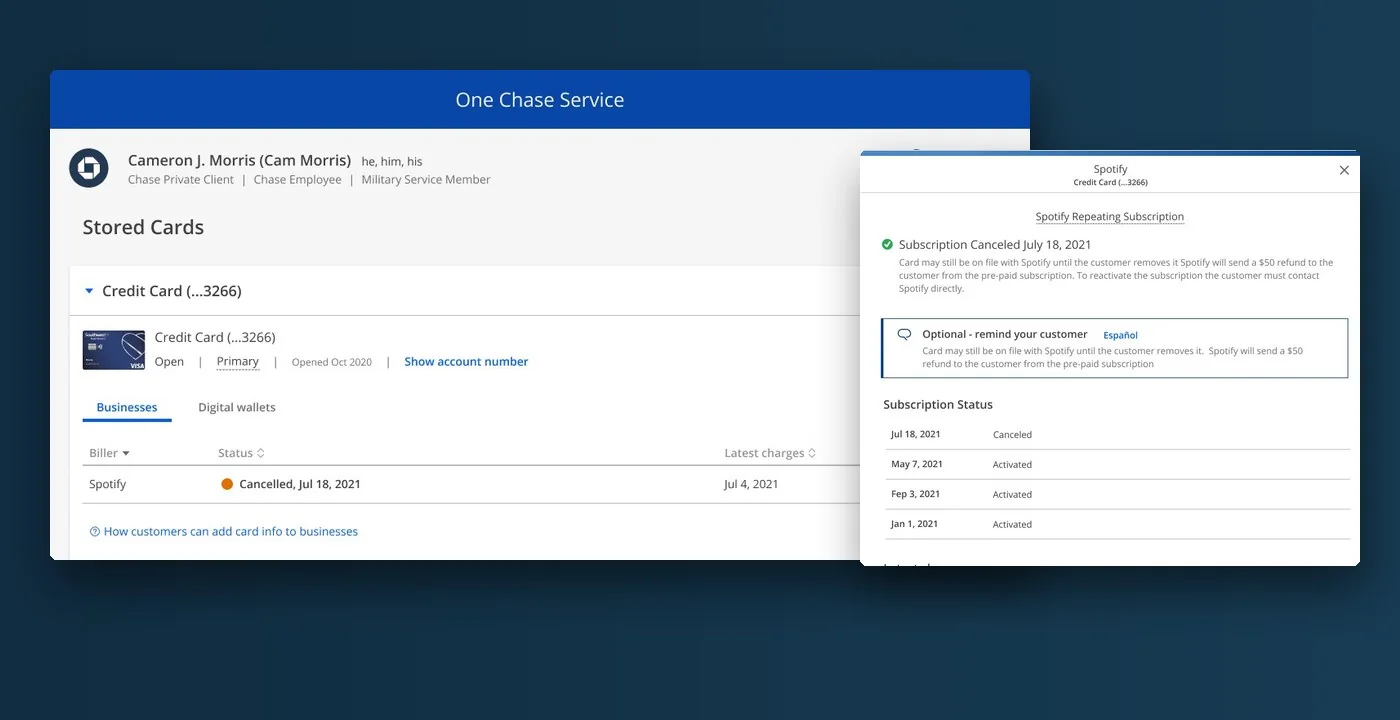
Task: Click the he, him, his pronouns text
Action: pos(392,161)
